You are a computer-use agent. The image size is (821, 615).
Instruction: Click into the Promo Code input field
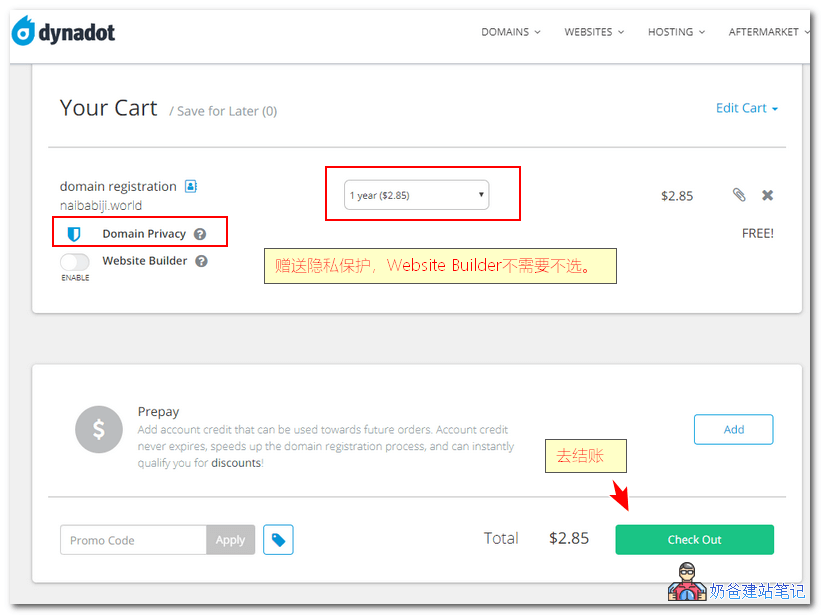point(133,540)
